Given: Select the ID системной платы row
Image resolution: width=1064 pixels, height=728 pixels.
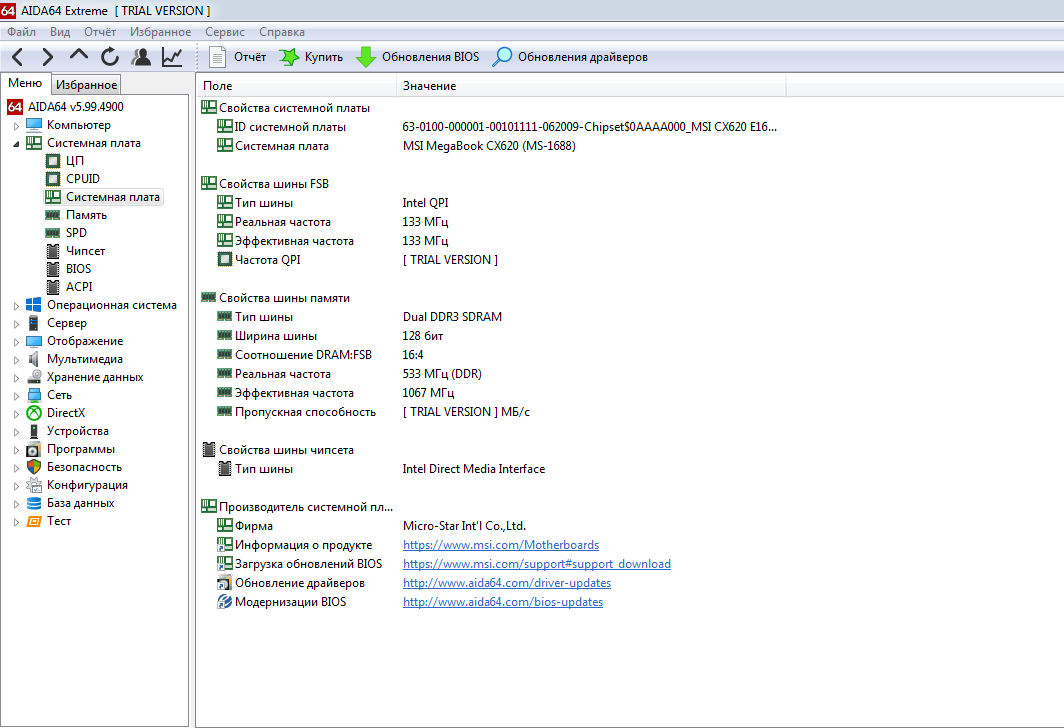Looking at the screenshot, I should point(497,127).
